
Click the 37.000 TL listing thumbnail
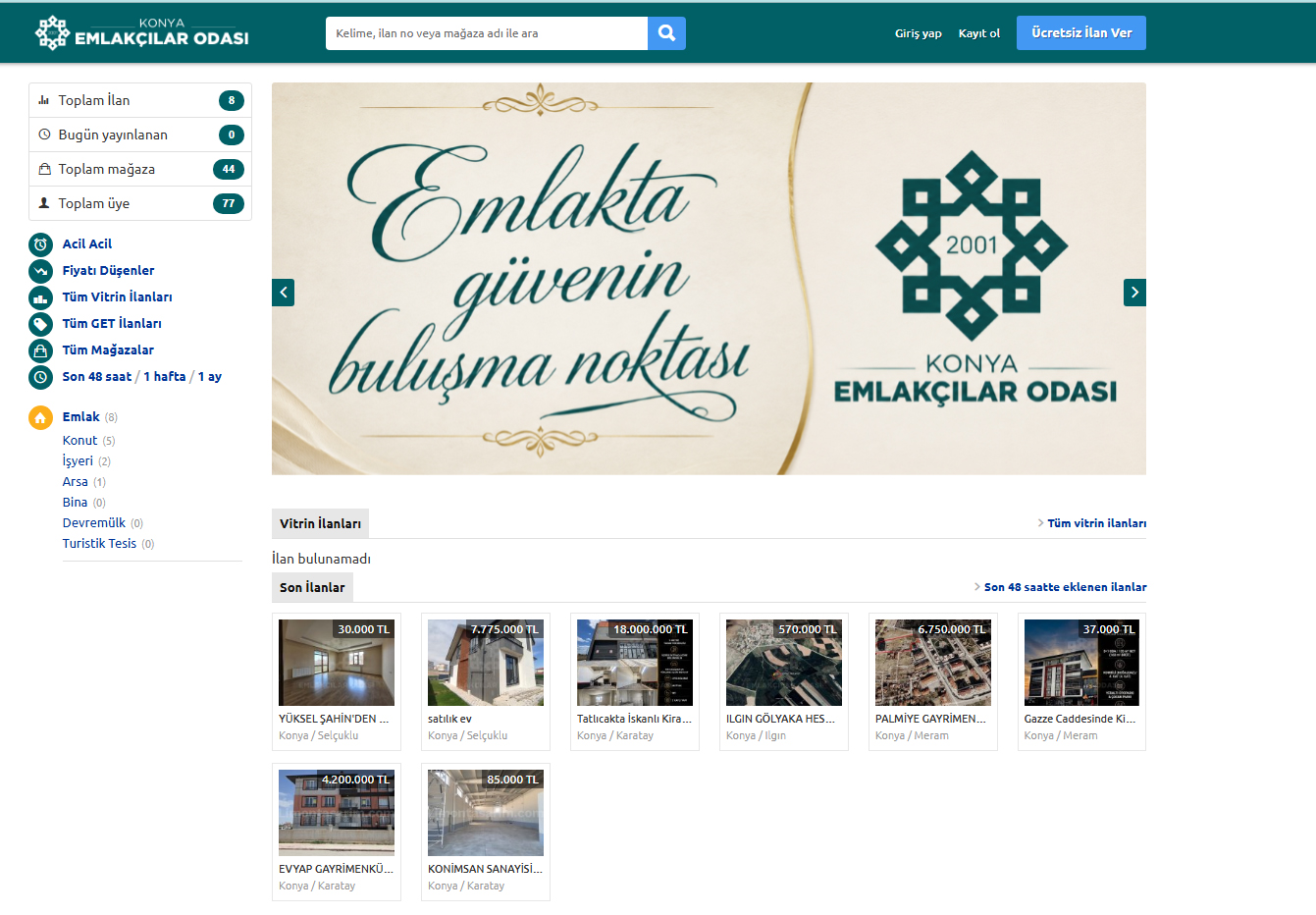1082,663
